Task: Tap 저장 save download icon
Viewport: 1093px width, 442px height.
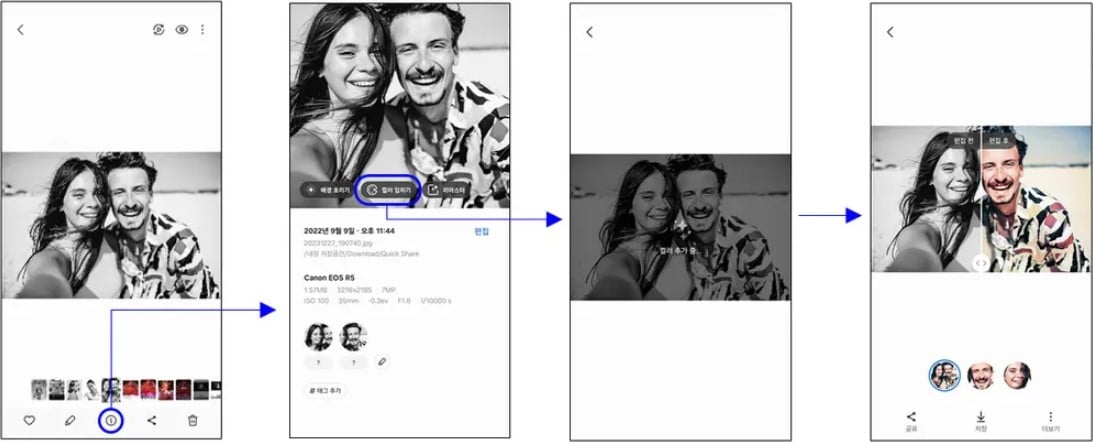Action: (x=981, y=420)
